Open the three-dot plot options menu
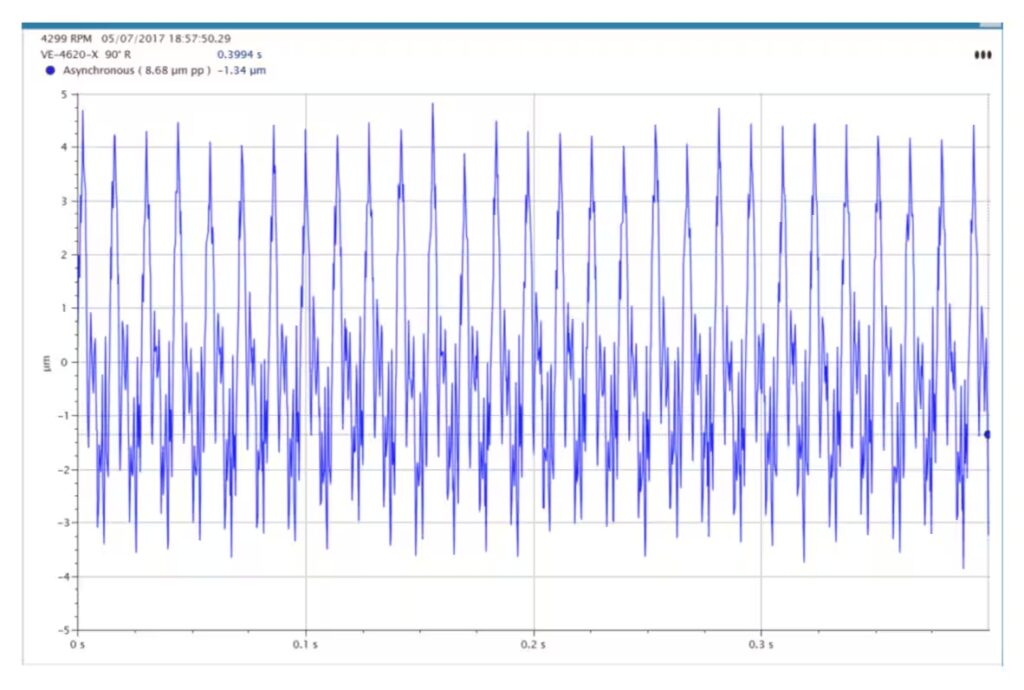This screenshot has height=690, width=1024. 982,55
